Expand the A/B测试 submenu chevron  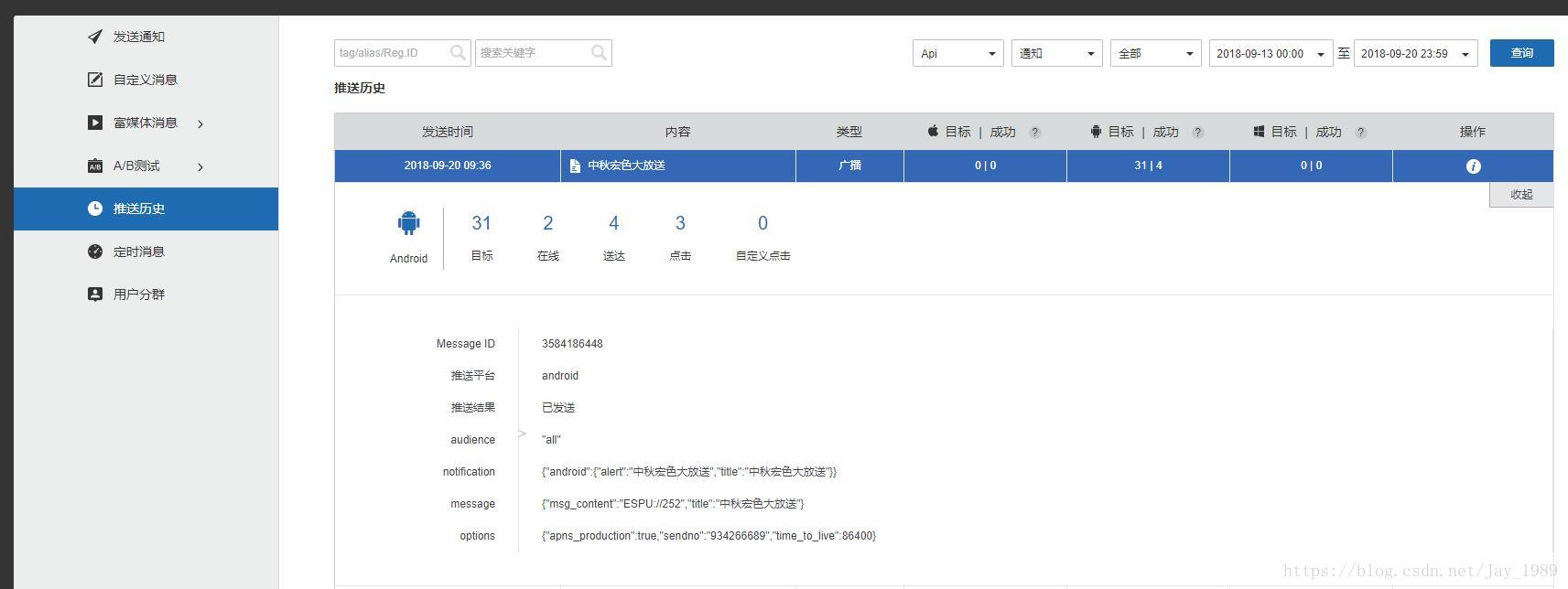[200, 166]
